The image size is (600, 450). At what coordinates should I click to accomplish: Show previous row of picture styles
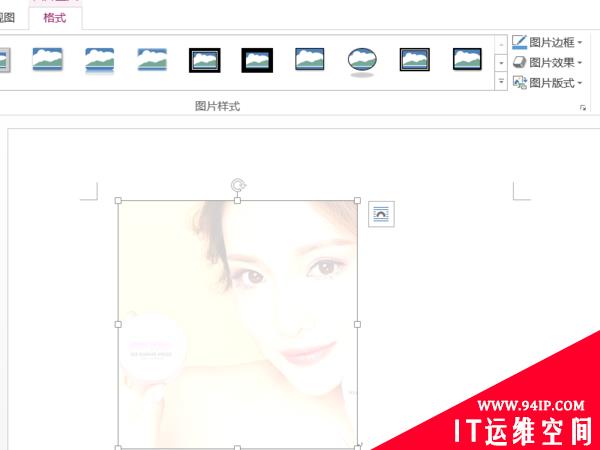pyautogui.click(x=501, y=44)
